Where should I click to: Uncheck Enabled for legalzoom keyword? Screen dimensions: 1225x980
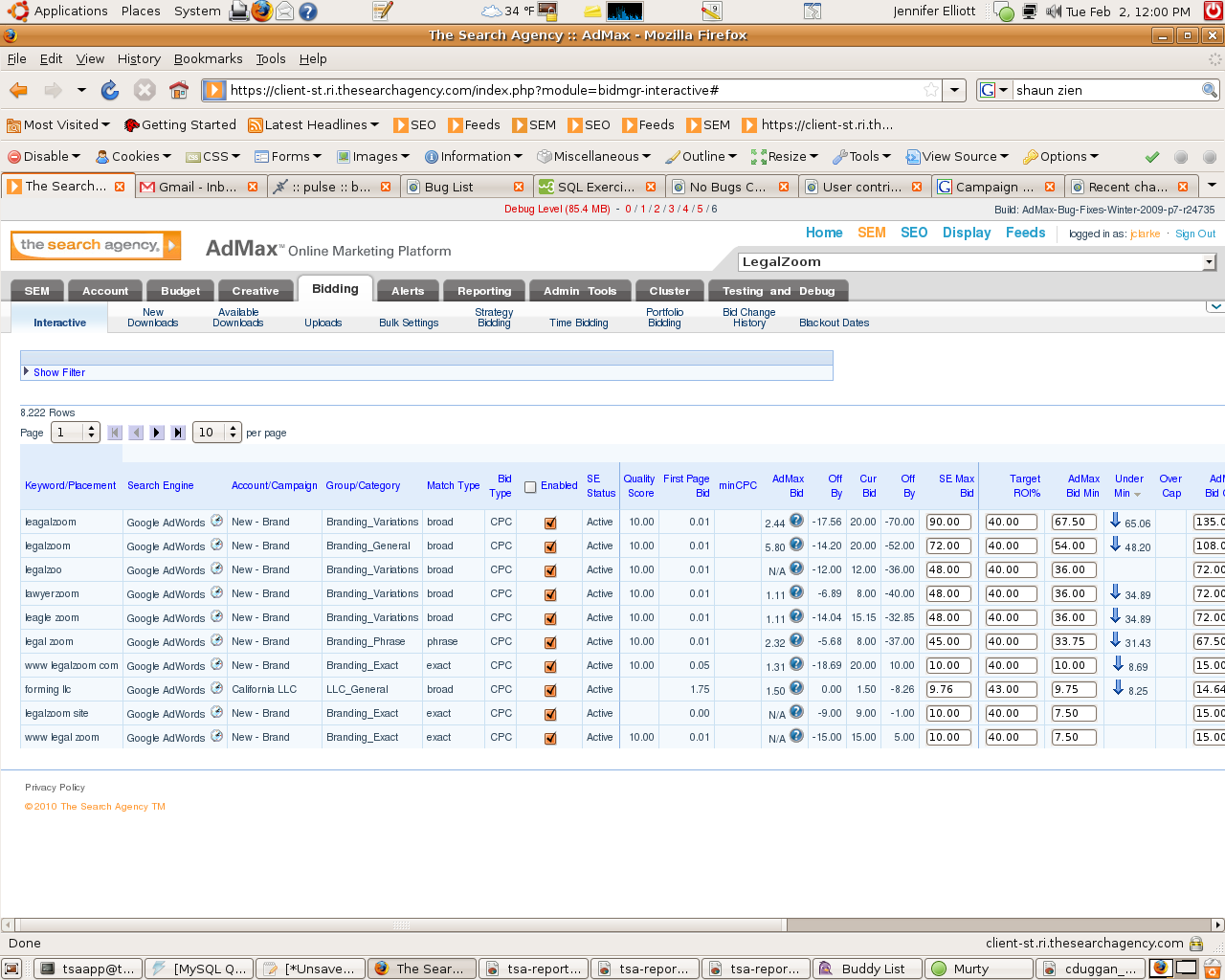(550, 547)
